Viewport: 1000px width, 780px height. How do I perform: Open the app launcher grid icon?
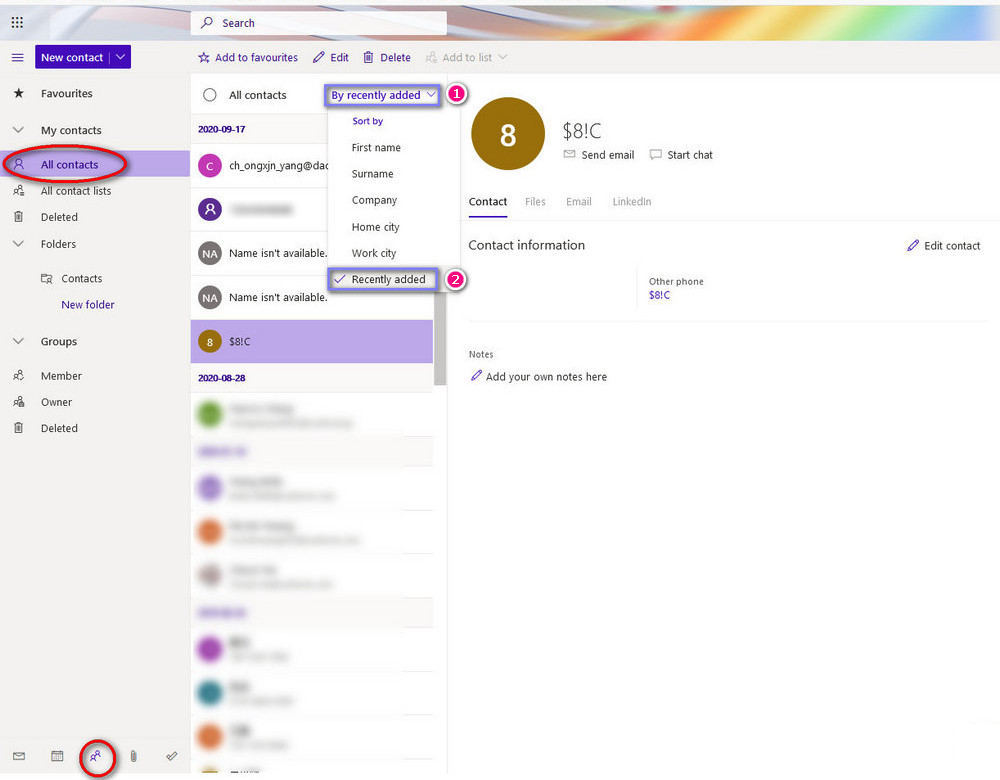pyautogui.click(x=17, y=23)
